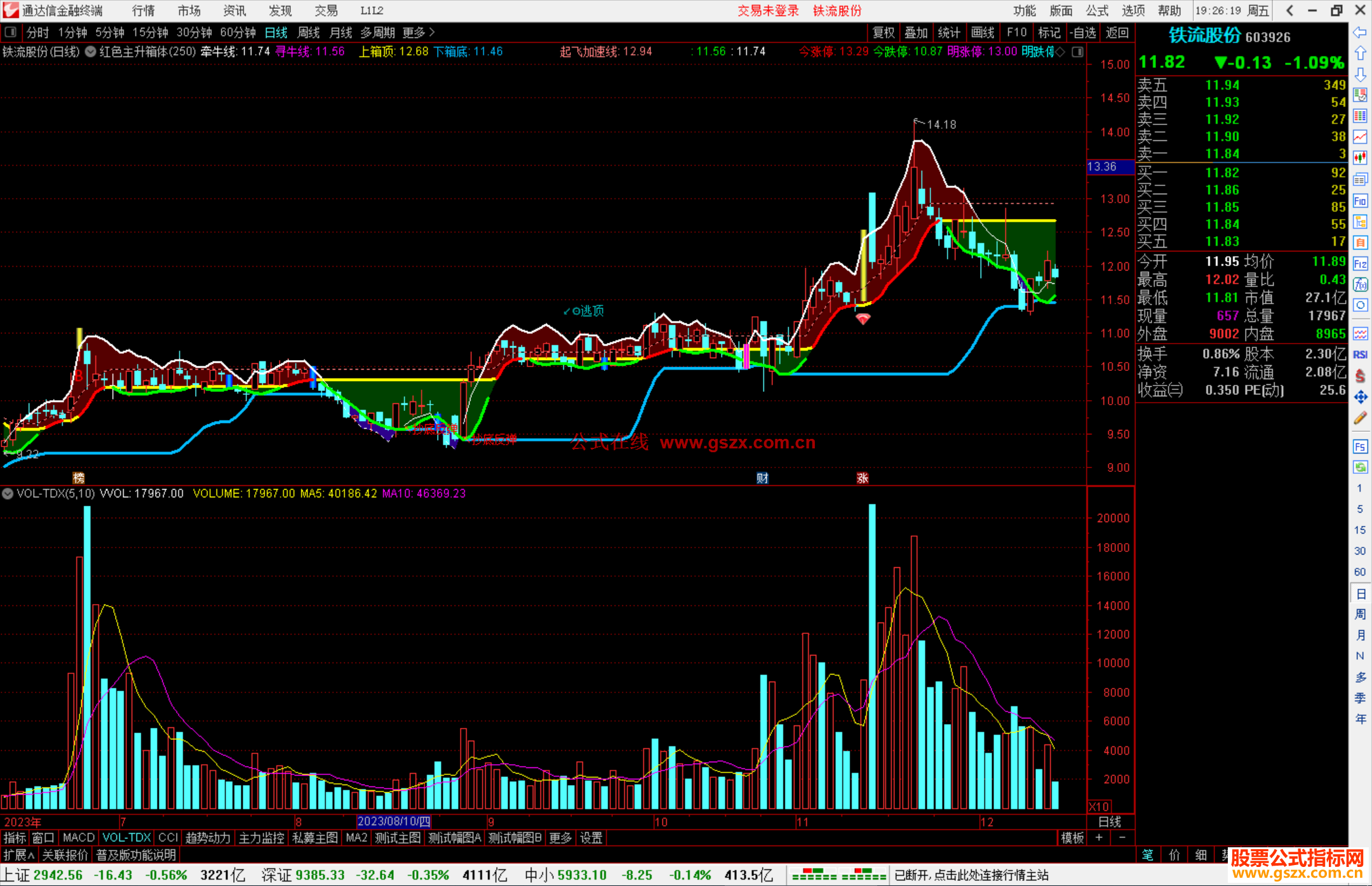Expand the 更多 periods dropdown
Screen dimensions: 1372x886
419,32
